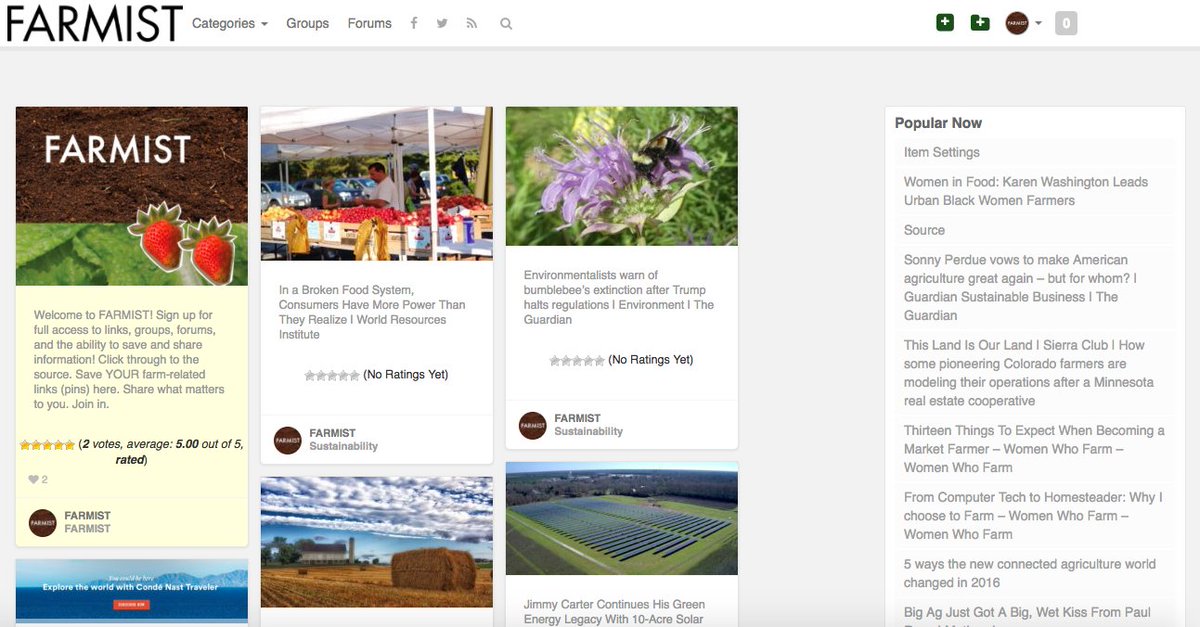This screenshot has height=627, width=1200.
Task: Open FARMIST author link on bumblebee card
Action: click(577, 418)
